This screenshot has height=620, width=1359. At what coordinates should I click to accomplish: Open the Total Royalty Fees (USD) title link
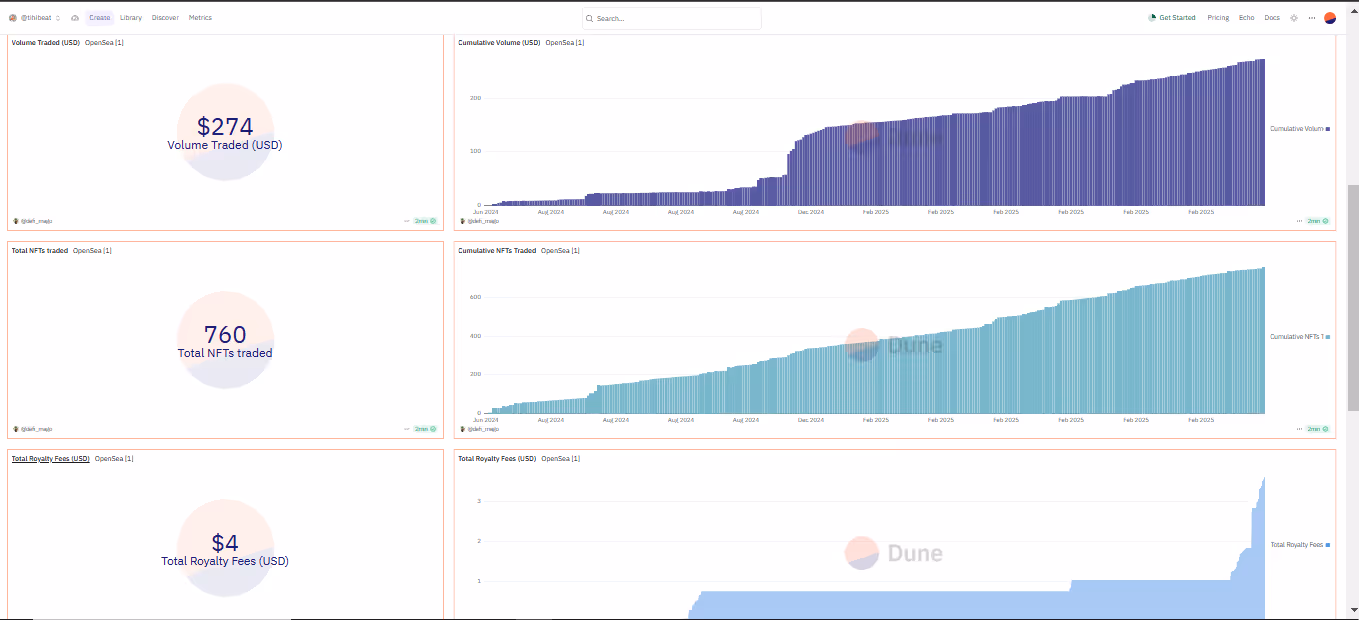[x=50, y=459]
